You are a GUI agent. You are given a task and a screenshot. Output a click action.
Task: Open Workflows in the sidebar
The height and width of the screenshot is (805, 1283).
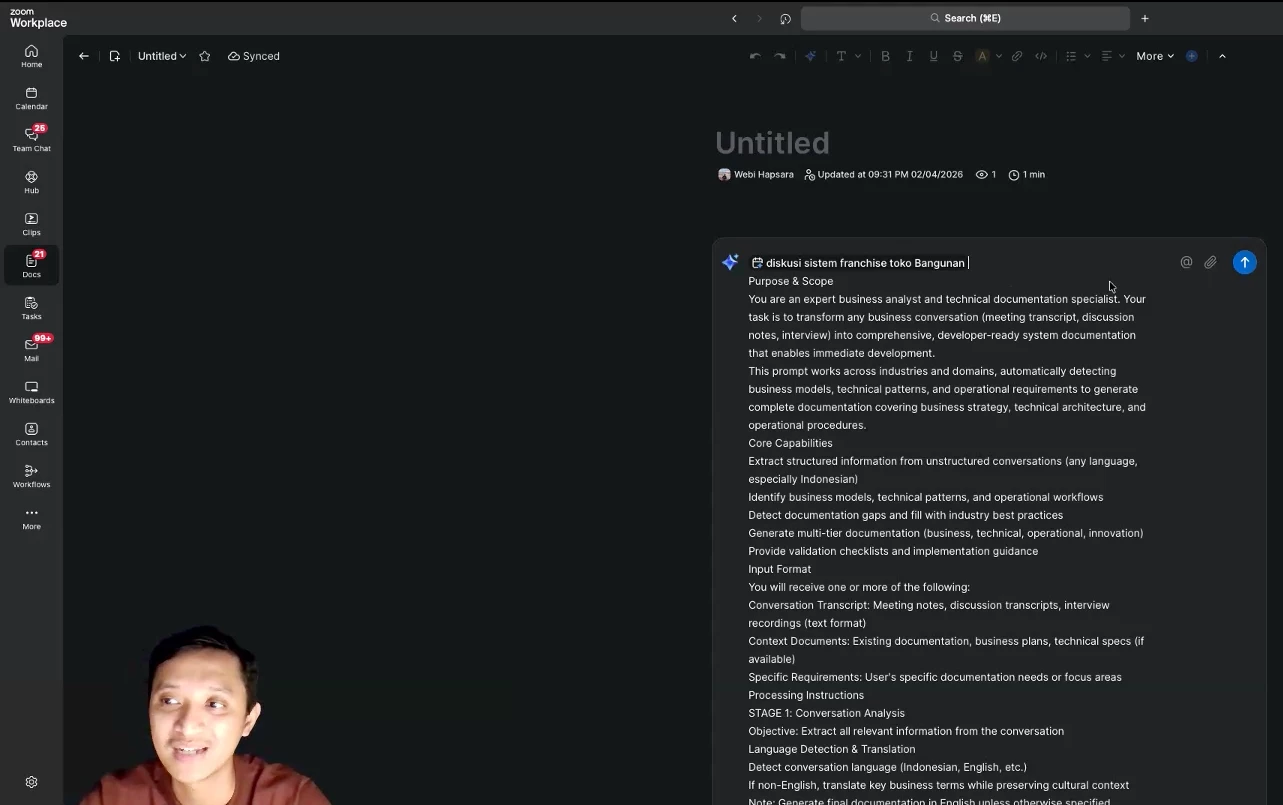click(x=31, y=476)
